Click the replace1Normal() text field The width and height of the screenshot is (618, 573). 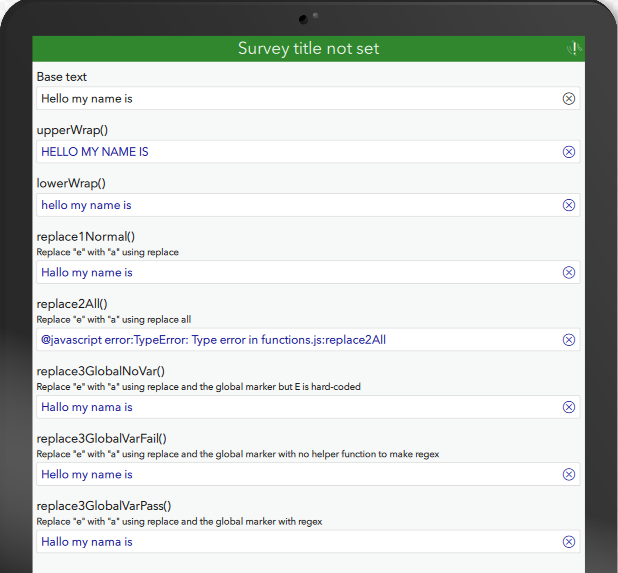295,272
